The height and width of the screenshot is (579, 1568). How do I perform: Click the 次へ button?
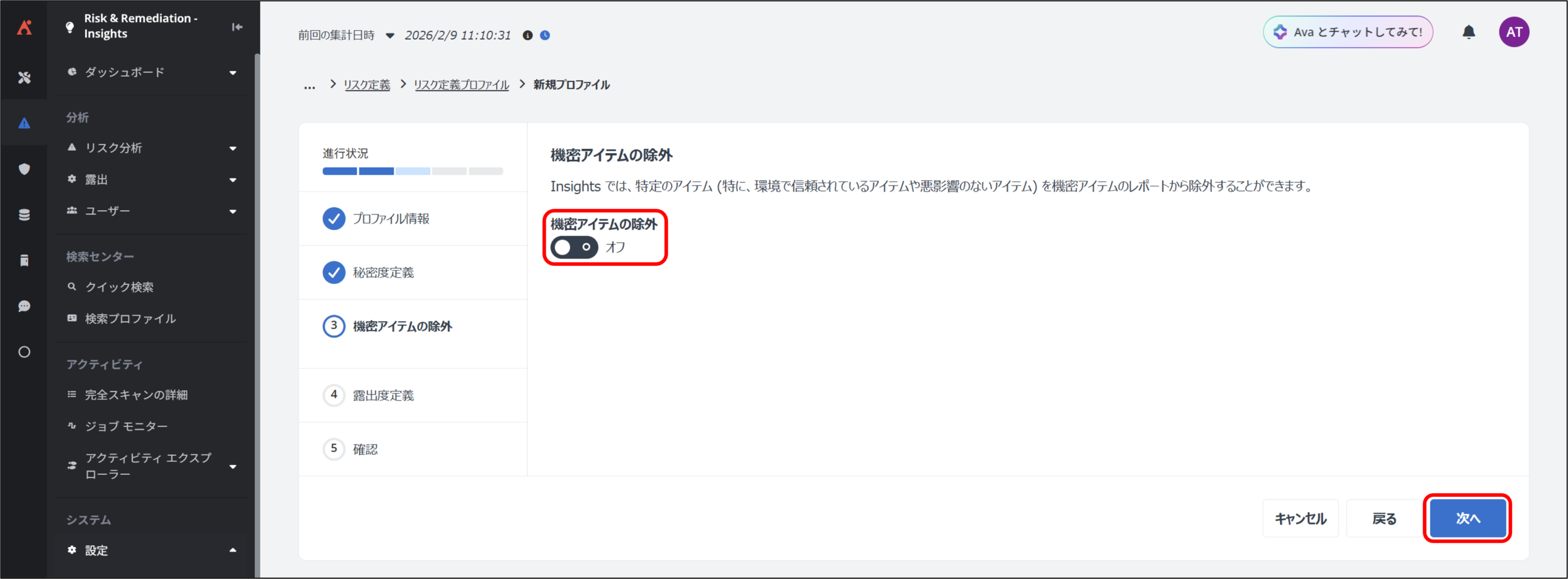[x=1468, y=518]
